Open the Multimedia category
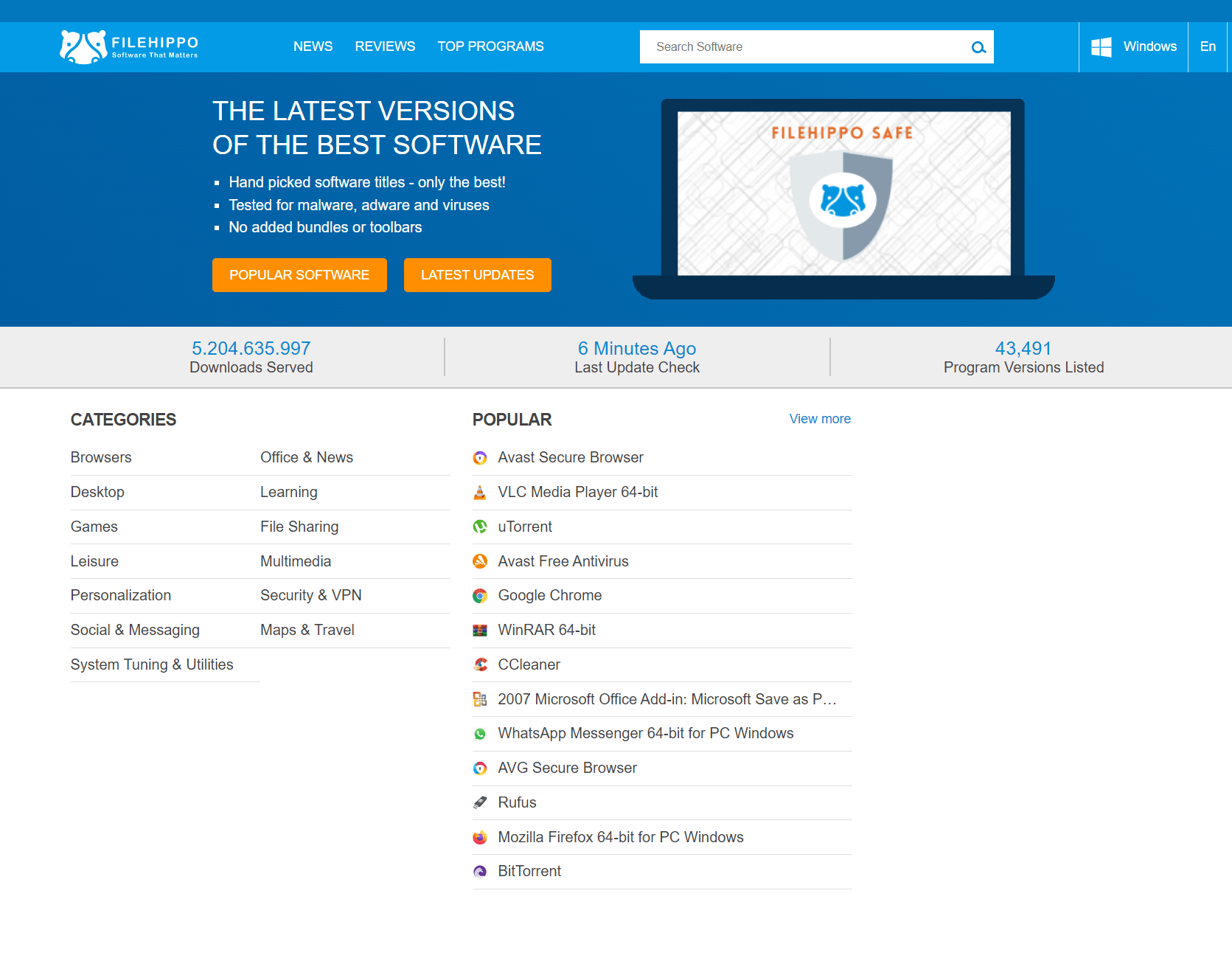Image resolution: width=1232 pixels, height=975 pixels. click(x=296, y=561)
